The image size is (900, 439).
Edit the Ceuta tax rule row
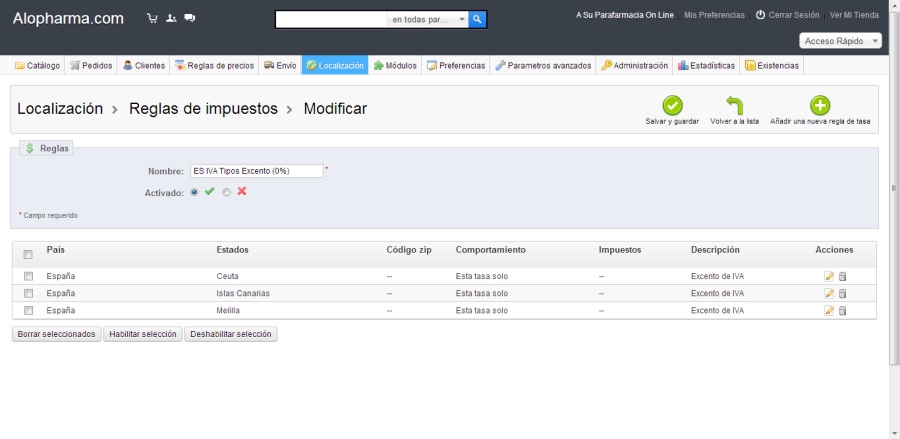[x=829, y=277]
